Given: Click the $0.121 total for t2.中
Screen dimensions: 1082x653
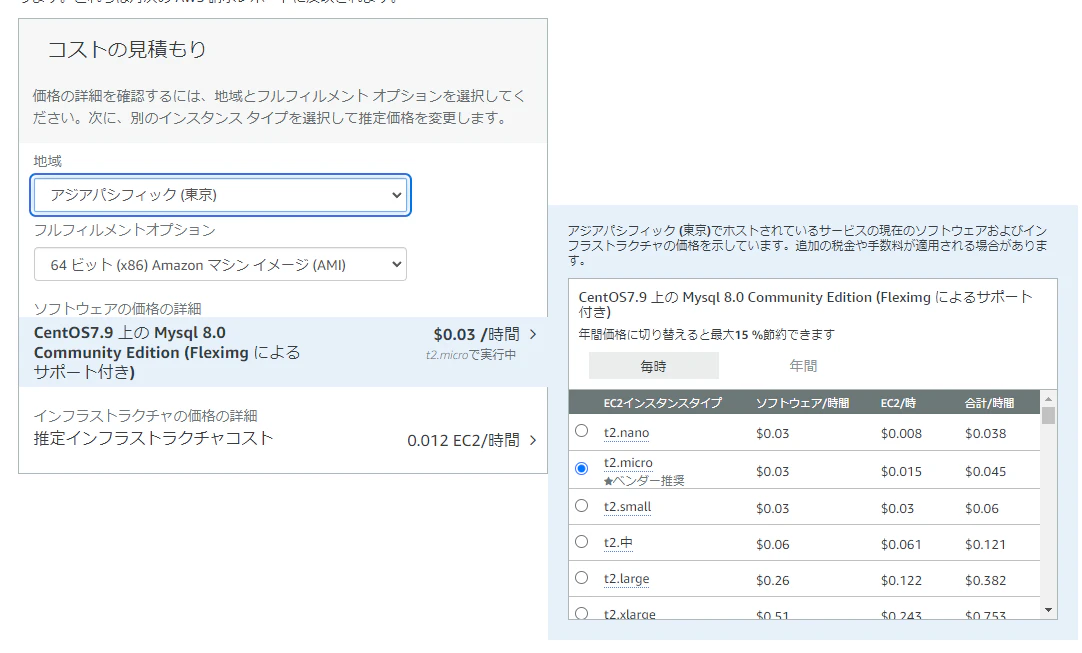Looking at the screenshot, I should pyautogui.click(x=985, y=545).
